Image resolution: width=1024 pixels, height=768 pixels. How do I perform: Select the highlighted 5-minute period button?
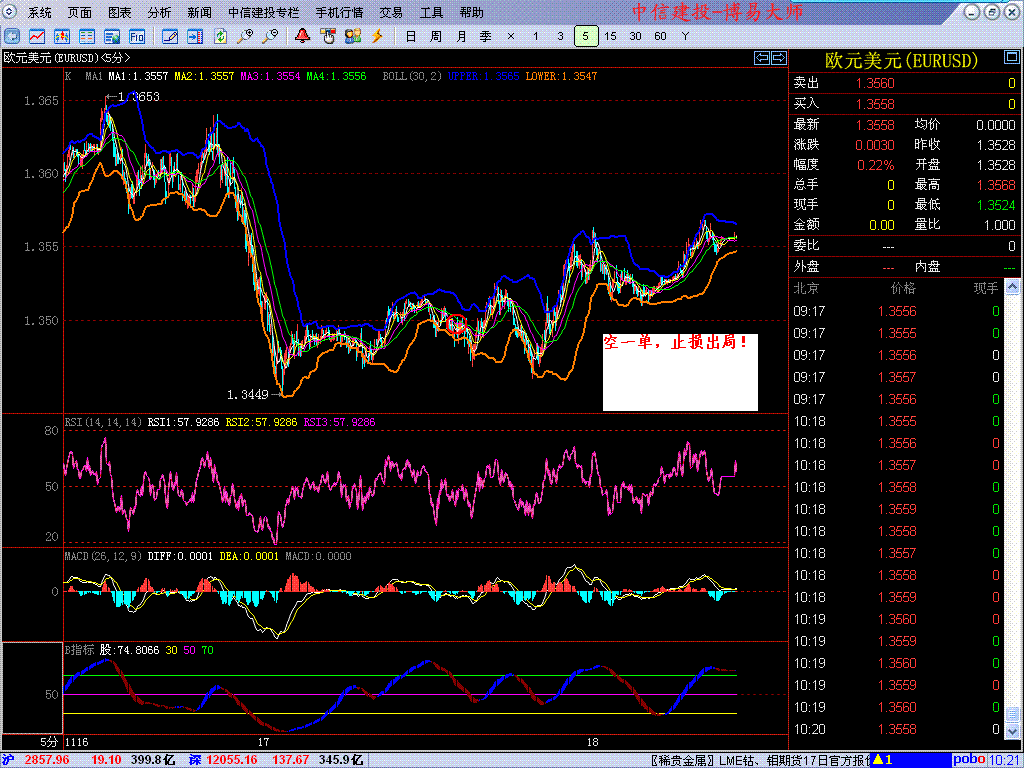586,36
